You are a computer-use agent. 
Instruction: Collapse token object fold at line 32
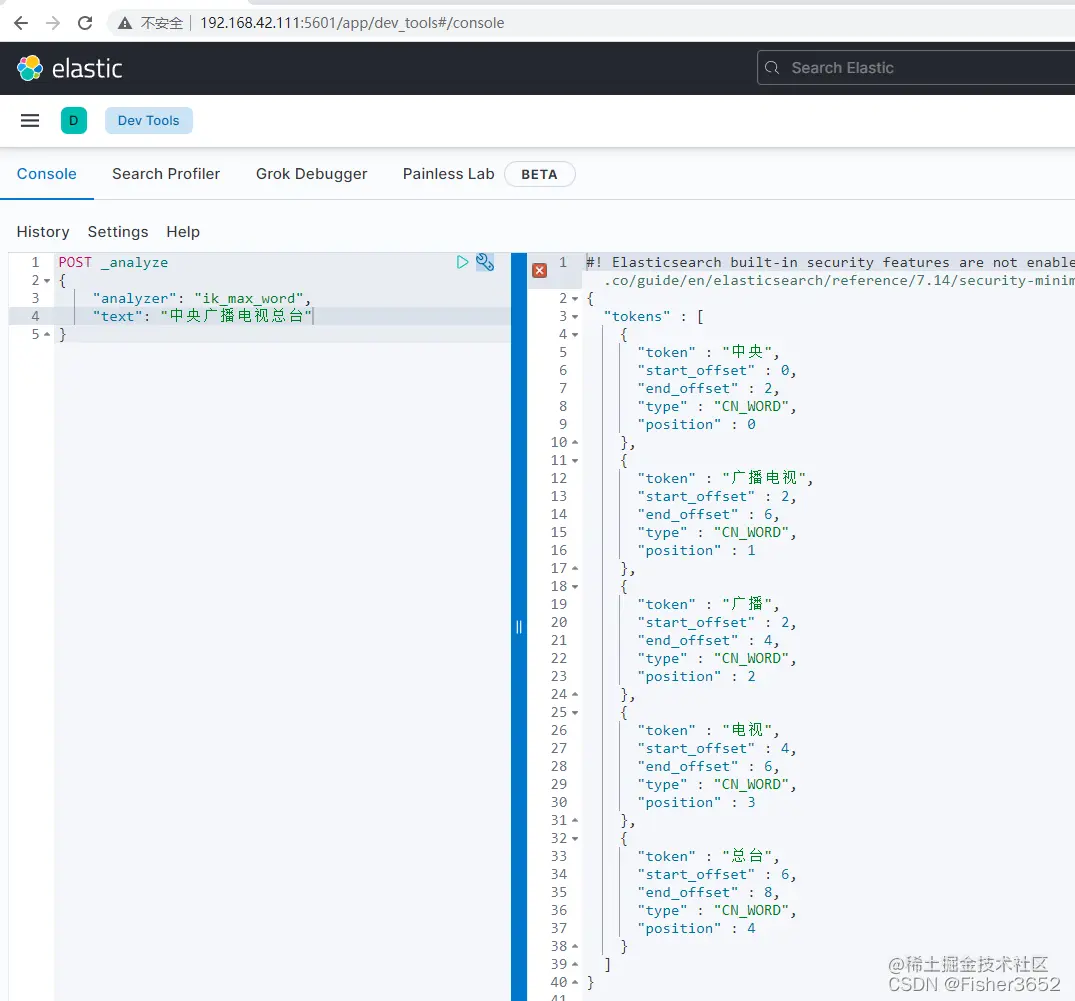point(575,839)
